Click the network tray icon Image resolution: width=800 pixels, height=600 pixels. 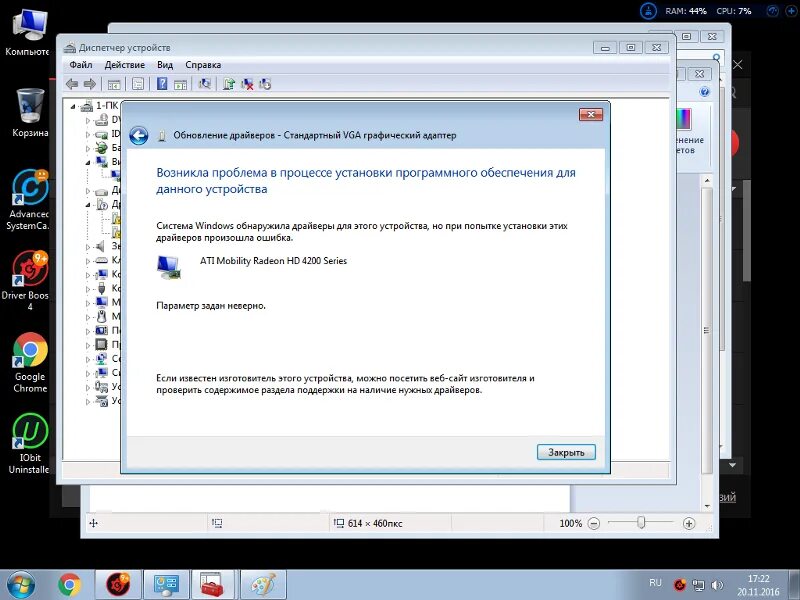(698, 585)
